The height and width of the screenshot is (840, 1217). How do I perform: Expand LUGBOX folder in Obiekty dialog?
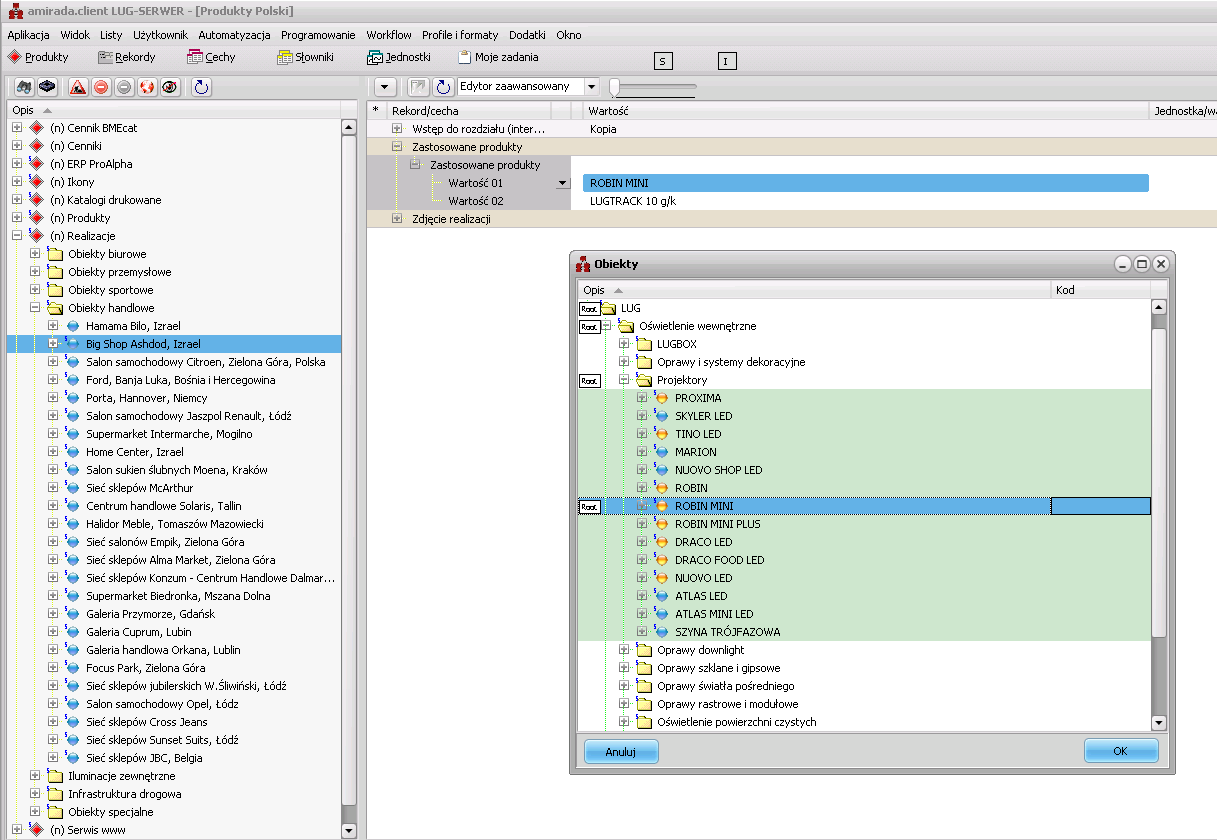click(624, 344)
